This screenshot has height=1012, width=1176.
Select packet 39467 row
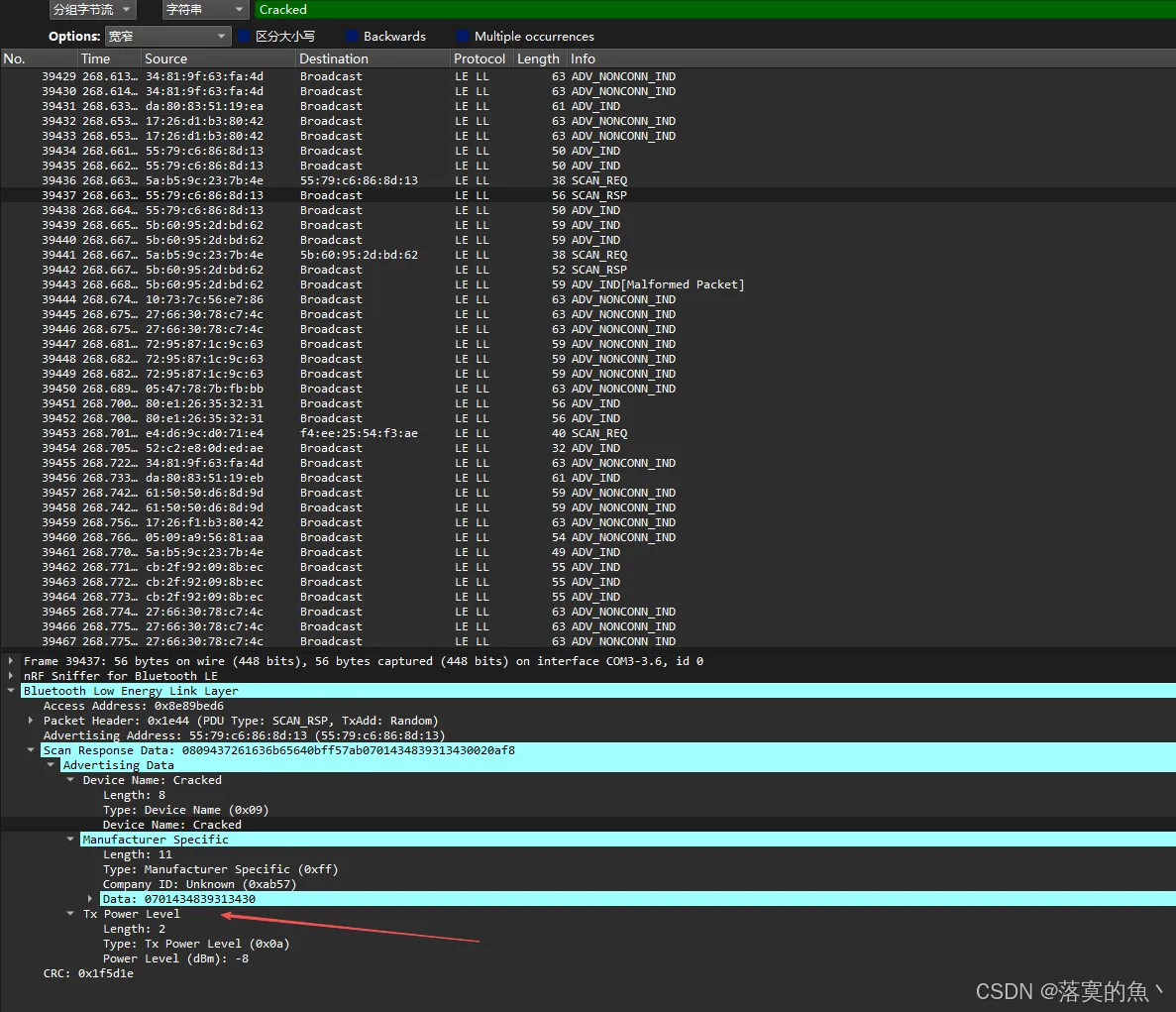588,641
